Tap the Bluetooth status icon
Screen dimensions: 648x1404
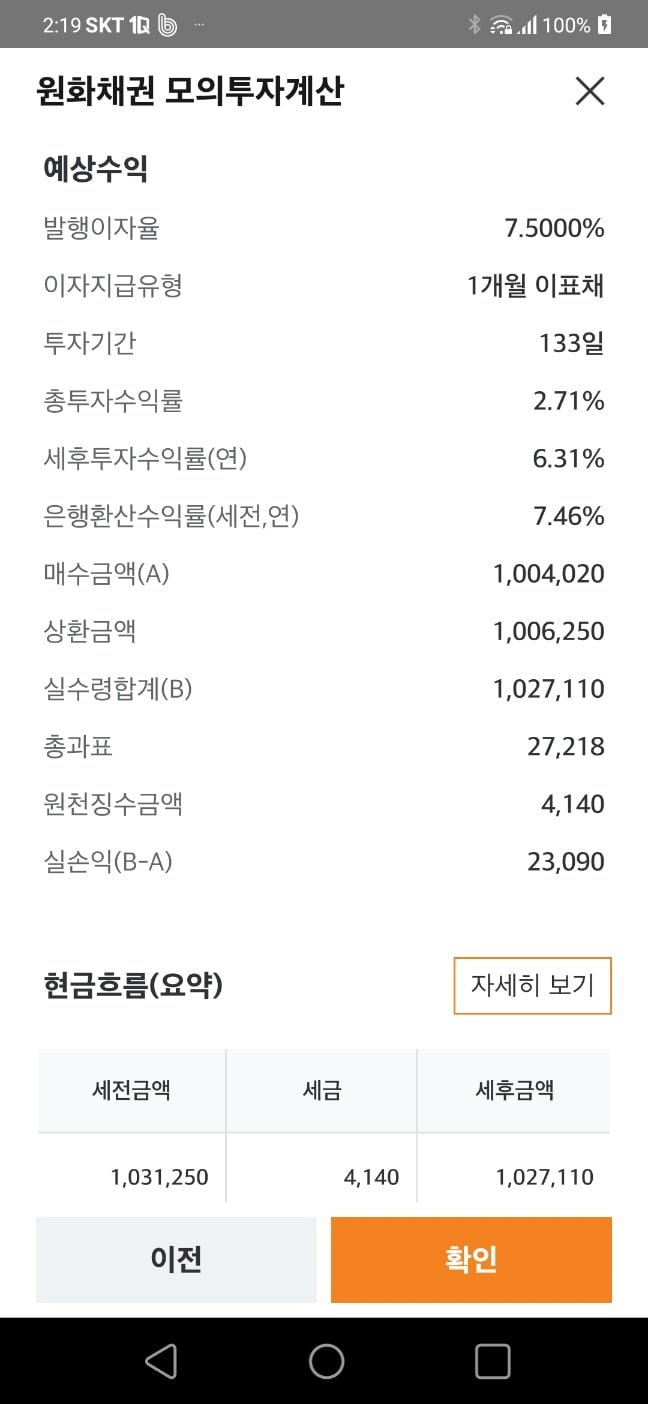(x=474, y=25)
